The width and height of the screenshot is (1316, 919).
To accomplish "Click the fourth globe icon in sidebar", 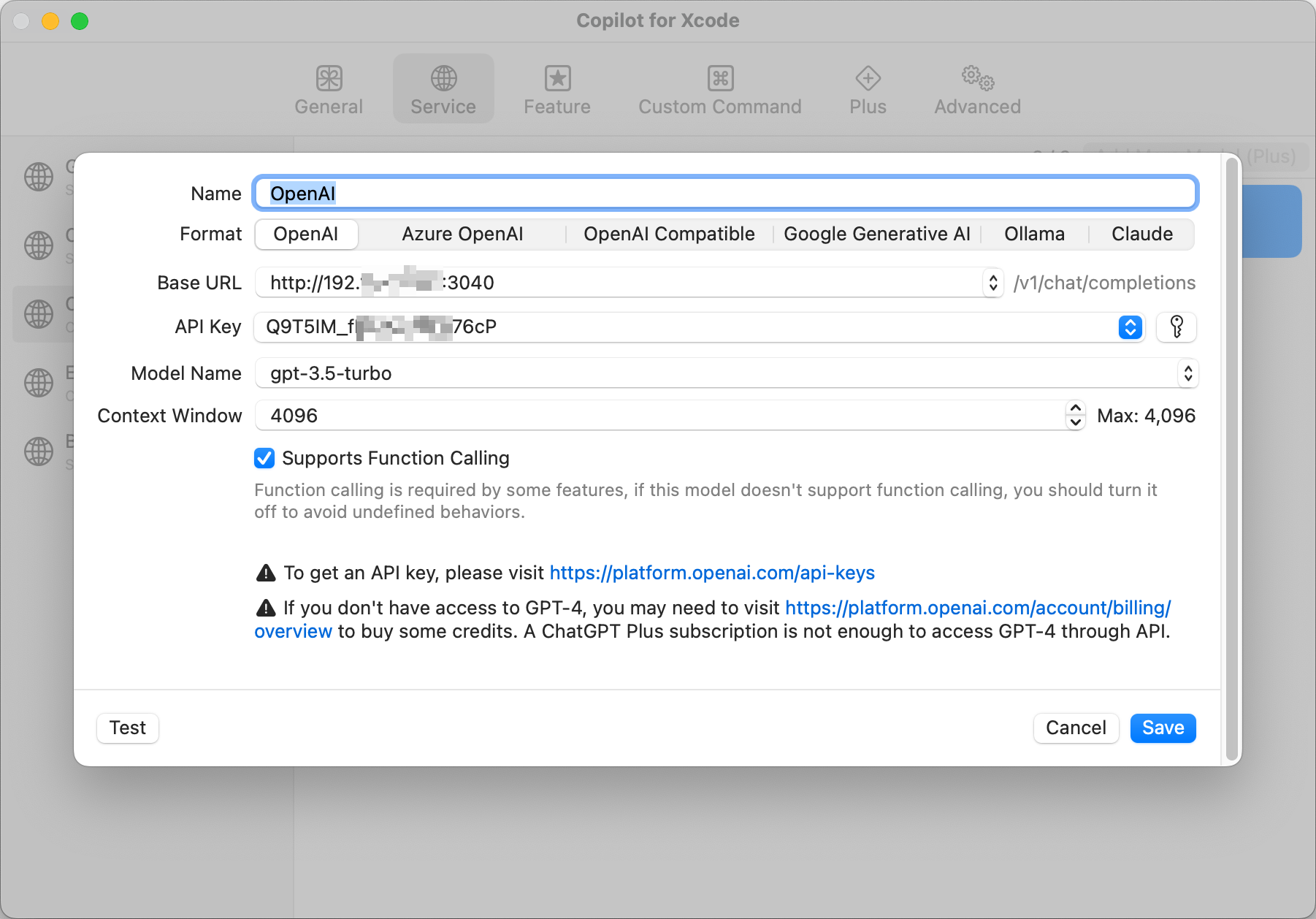I will (x=39, y=383).
